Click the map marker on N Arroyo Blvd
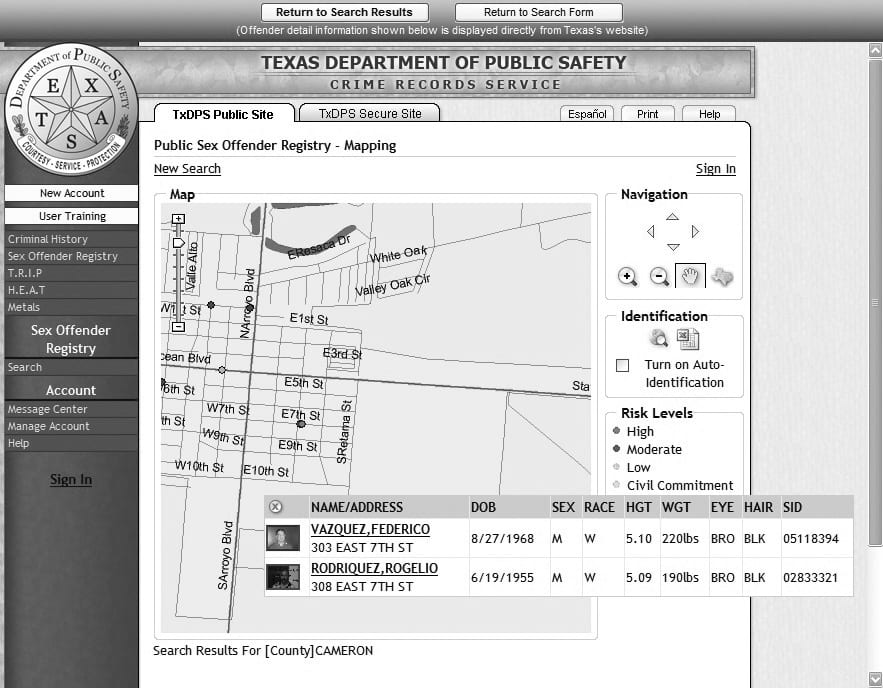This screenshot has height=688, width=883. coord(251,308)
